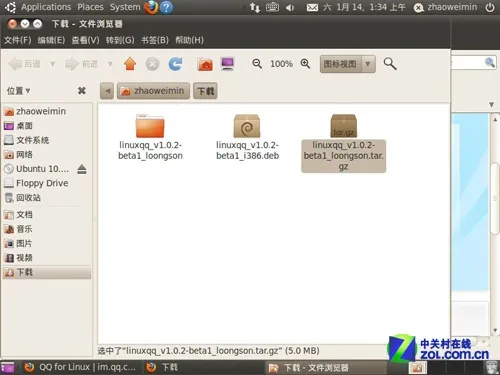
Task: Go to Home folder toolbar icon
Action: point(205,64)
